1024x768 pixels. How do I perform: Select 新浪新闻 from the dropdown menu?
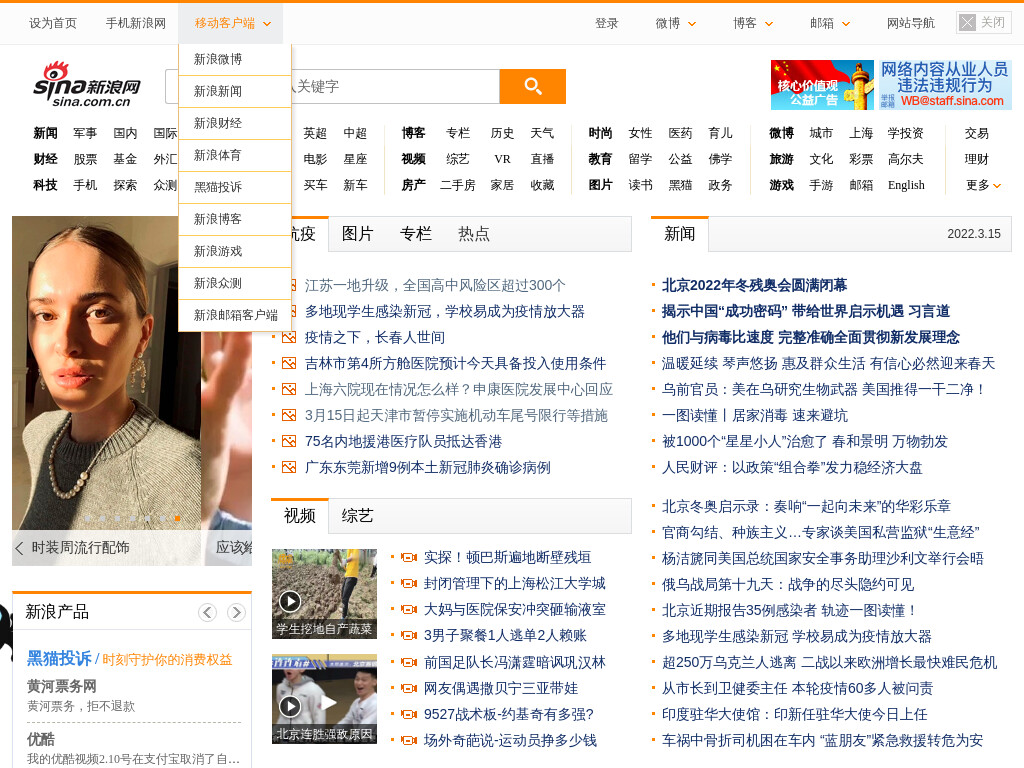[x=234, y=91]
